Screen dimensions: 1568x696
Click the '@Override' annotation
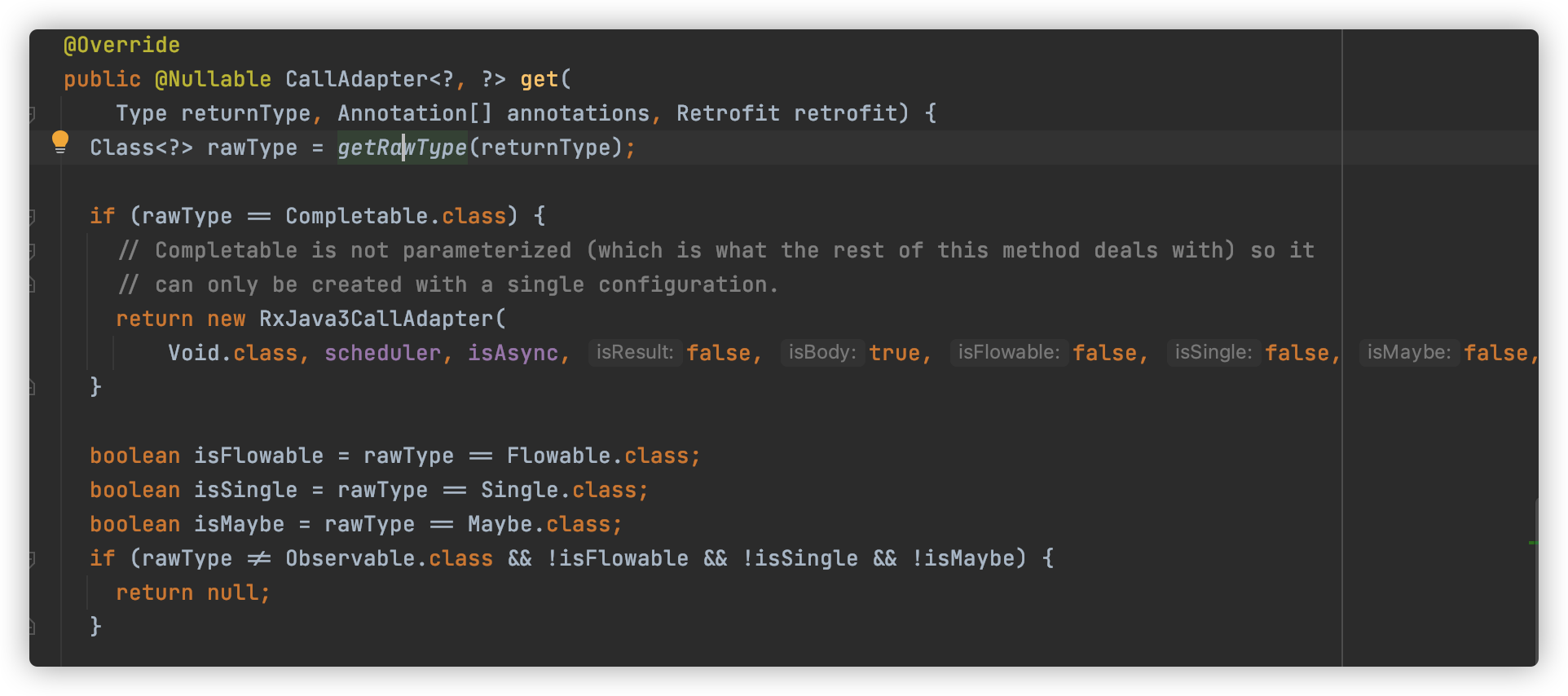point(121,45)
